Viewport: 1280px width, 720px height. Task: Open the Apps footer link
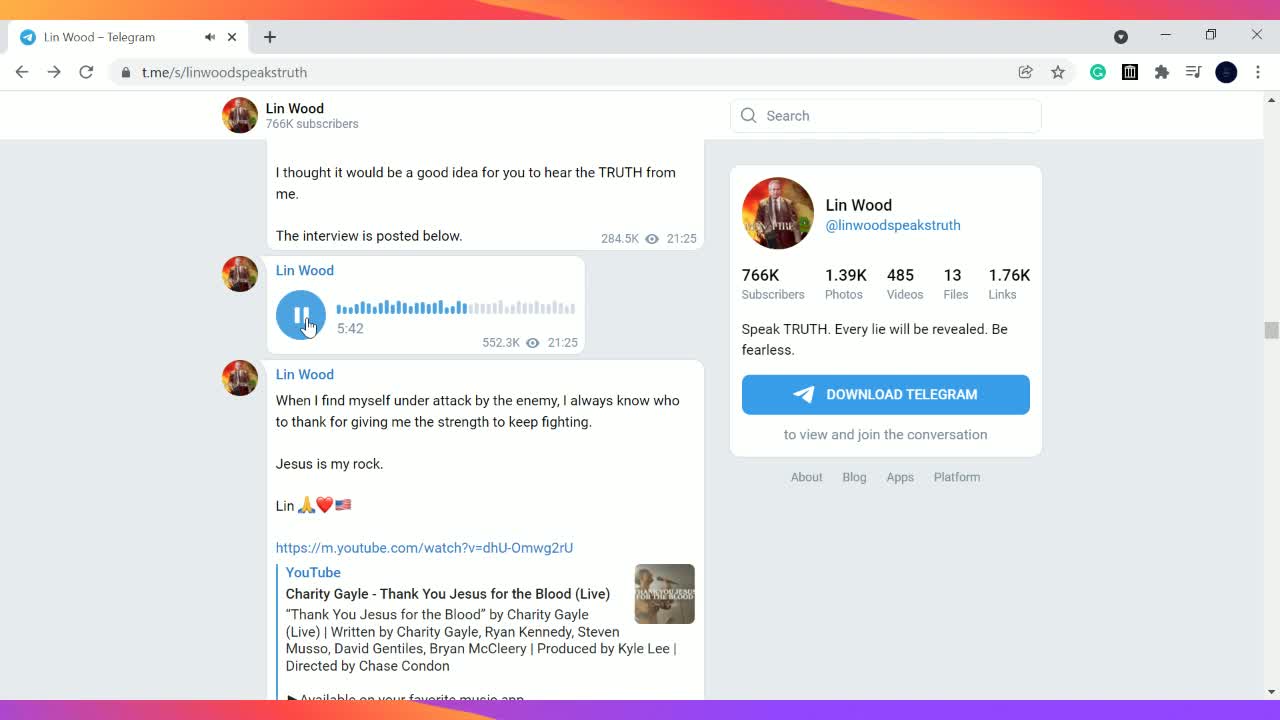pos(900,477)
